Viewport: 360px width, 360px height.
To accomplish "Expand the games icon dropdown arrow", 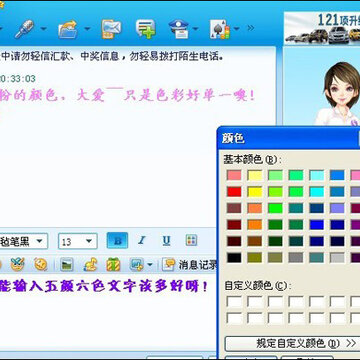I will click(x=236, y=29).
